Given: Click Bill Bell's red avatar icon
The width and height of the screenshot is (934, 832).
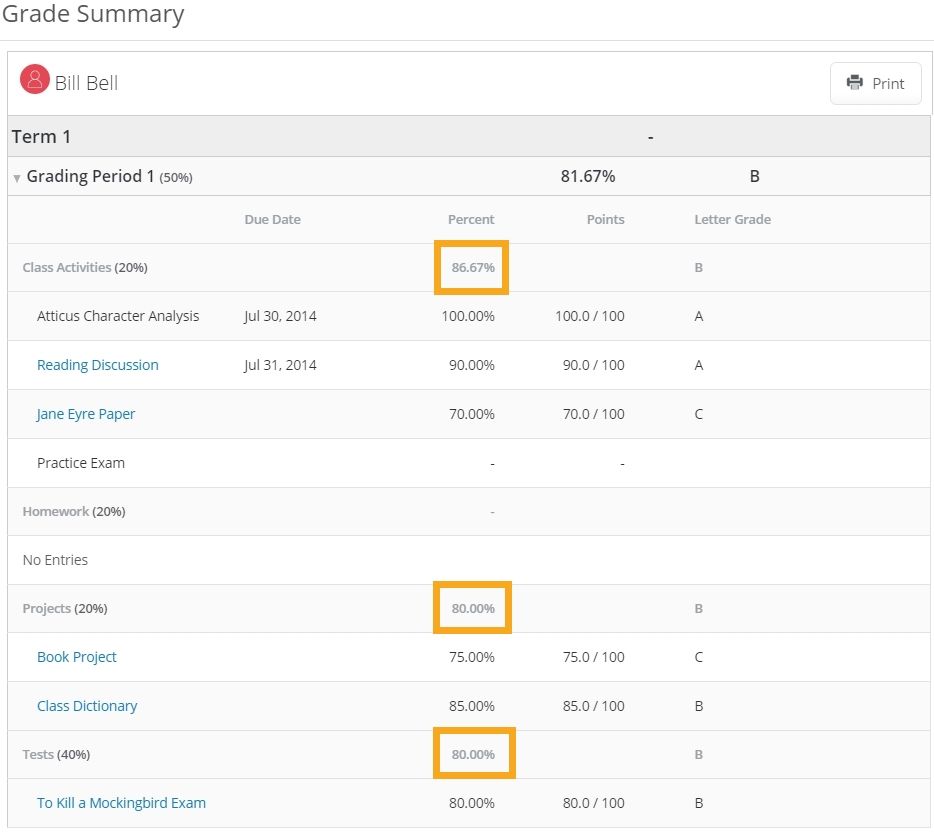Looking at the screenshot, I should (35, 80).
